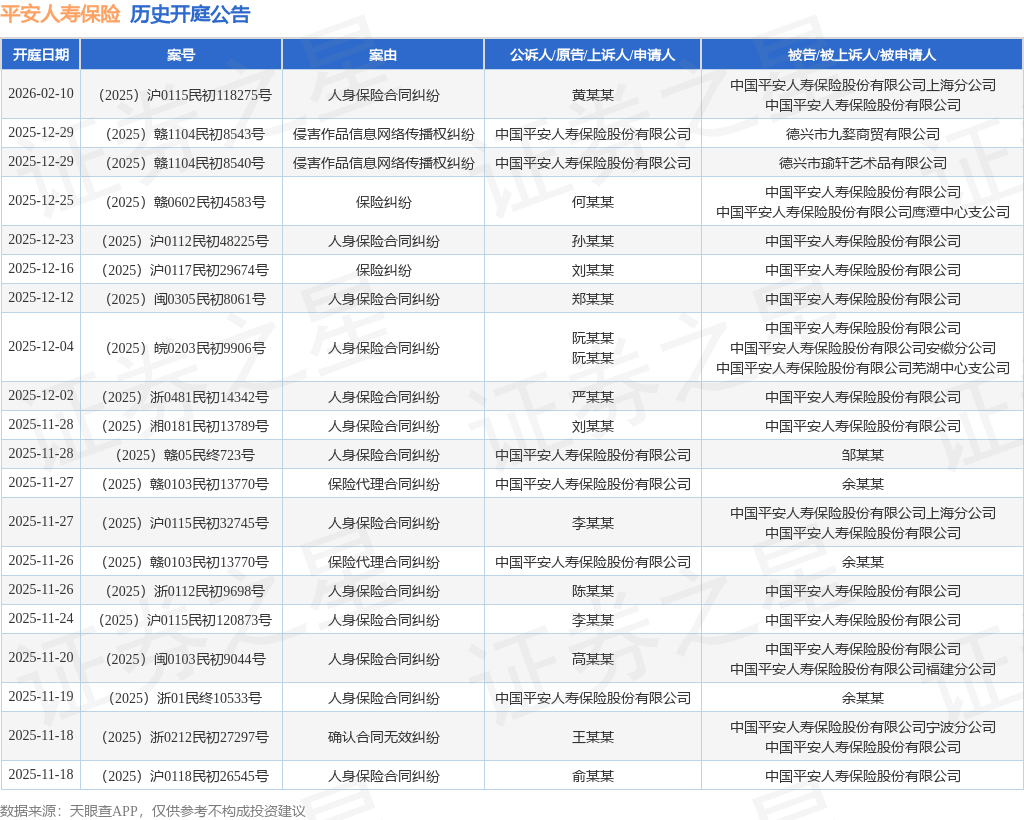Image resolution: width=1024 pixels, height=820 pixels.
Task: Select date 2025-12-25
Action: [x=40, y=200]
